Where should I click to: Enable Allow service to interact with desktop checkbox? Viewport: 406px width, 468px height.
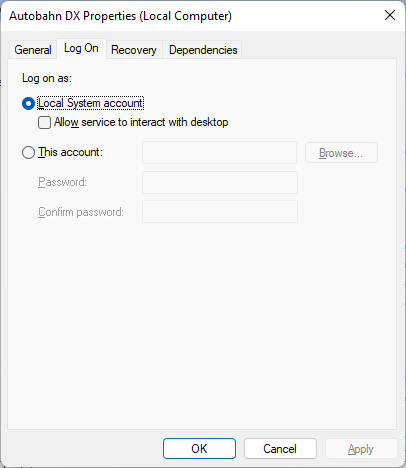44,122
